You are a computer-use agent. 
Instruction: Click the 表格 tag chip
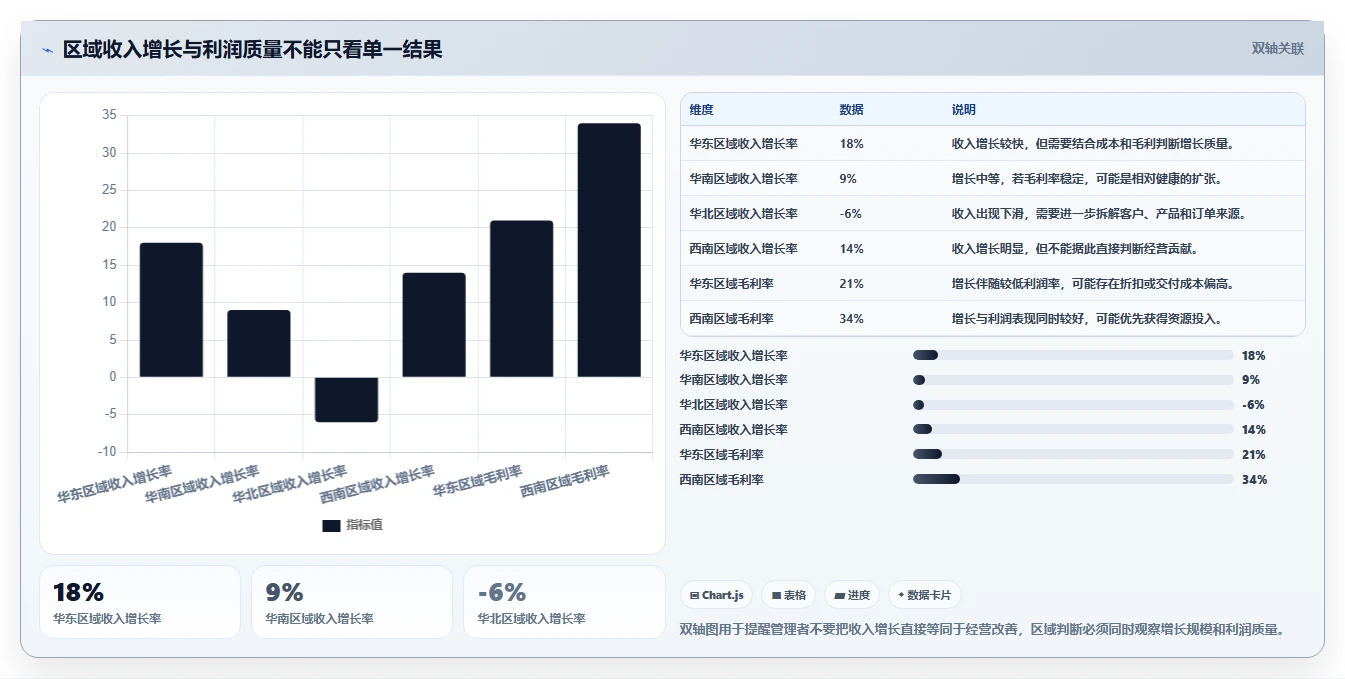pyautogui.click(x=789, y=595)
